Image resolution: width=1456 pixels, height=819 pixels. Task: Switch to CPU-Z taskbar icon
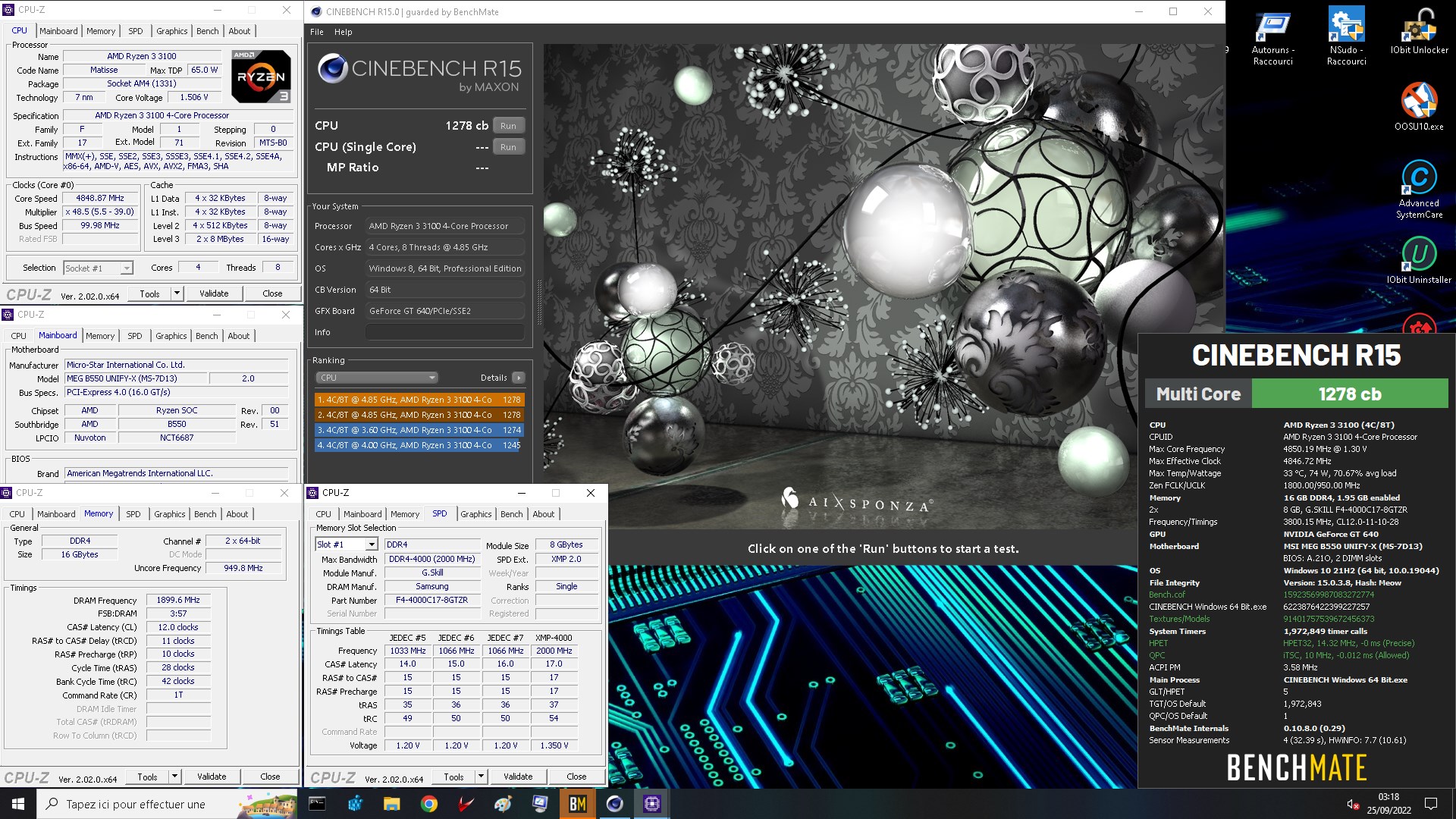(x=652, y=804)
